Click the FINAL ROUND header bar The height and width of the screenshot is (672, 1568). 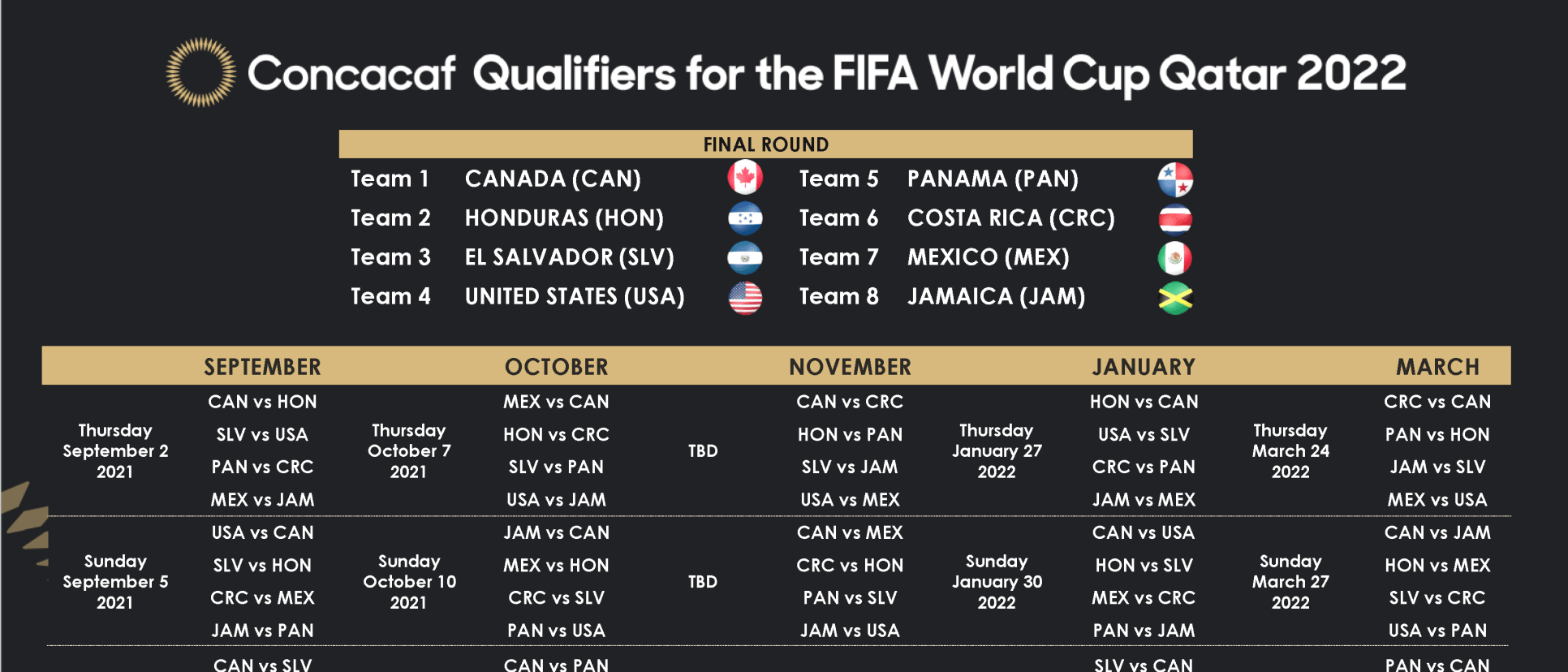pos(765,144)
